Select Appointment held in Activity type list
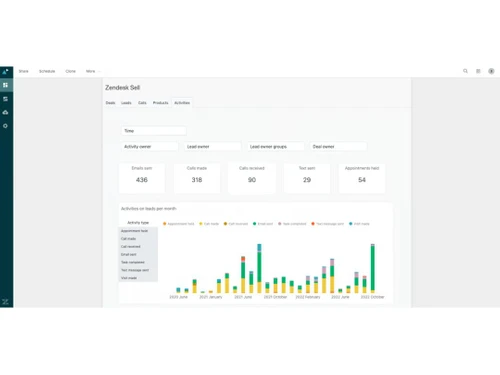Image resolution: width=500 pixels, height=375 pixels. tap(138, 231)
